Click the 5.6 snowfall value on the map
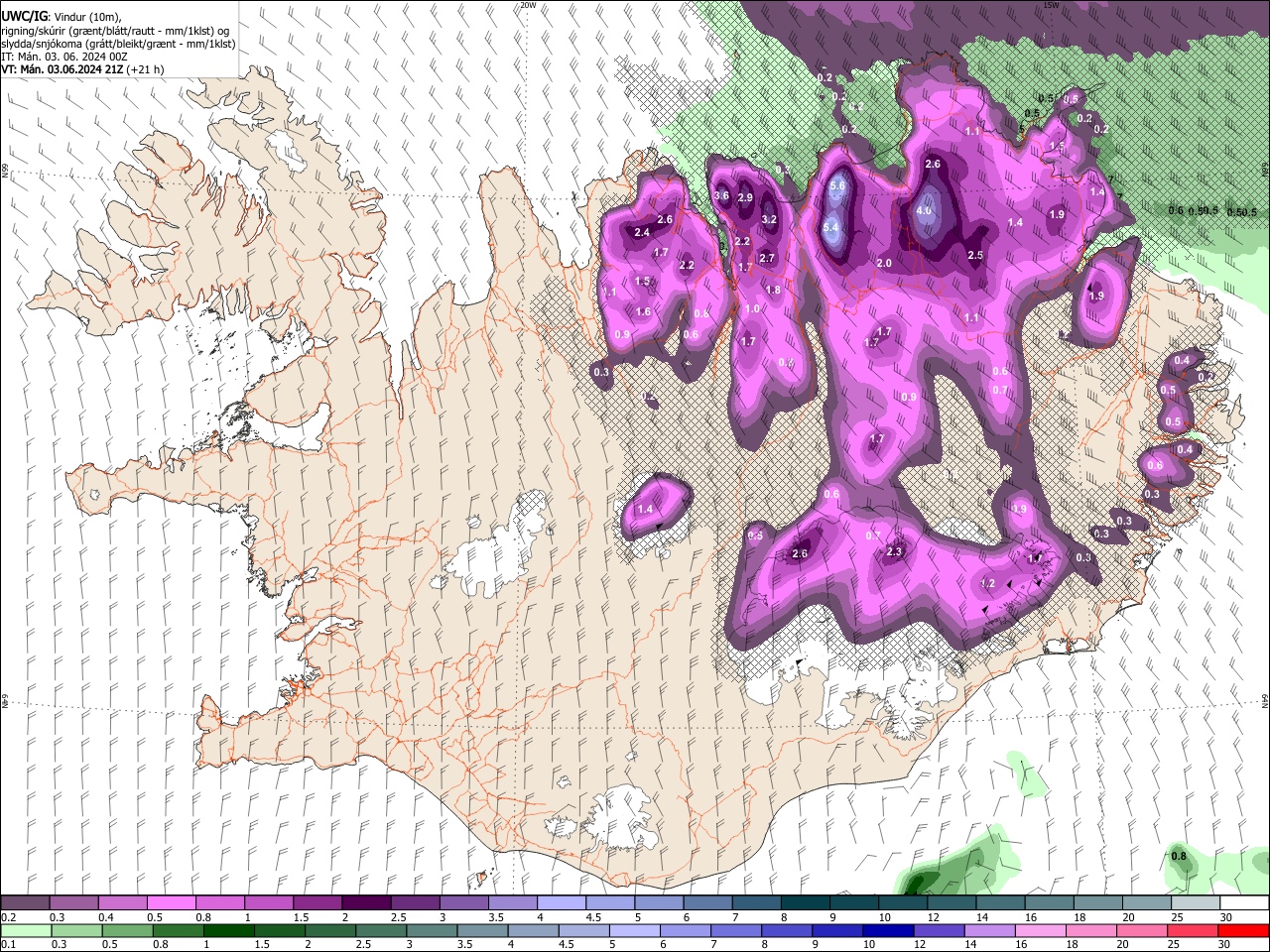Image resolution: width=1270 pixels, height=952 pixels. pyautogui.click(x=836, y=185)
